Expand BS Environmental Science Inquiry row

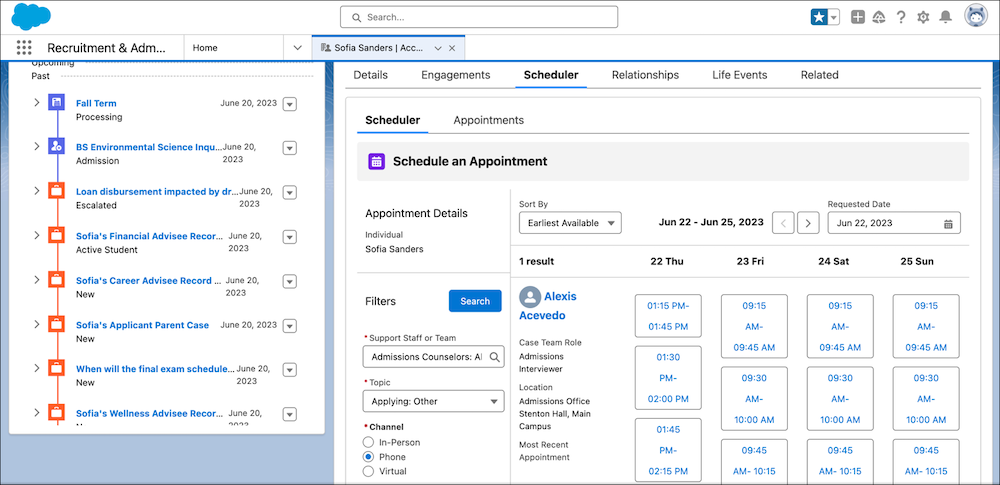(x=36, y=146)
